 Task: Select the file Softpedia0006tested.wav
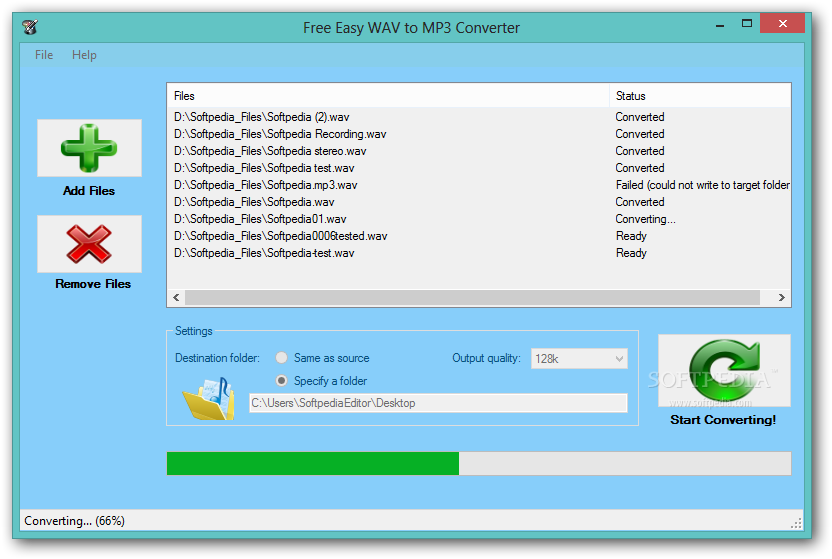coord(281,235)
